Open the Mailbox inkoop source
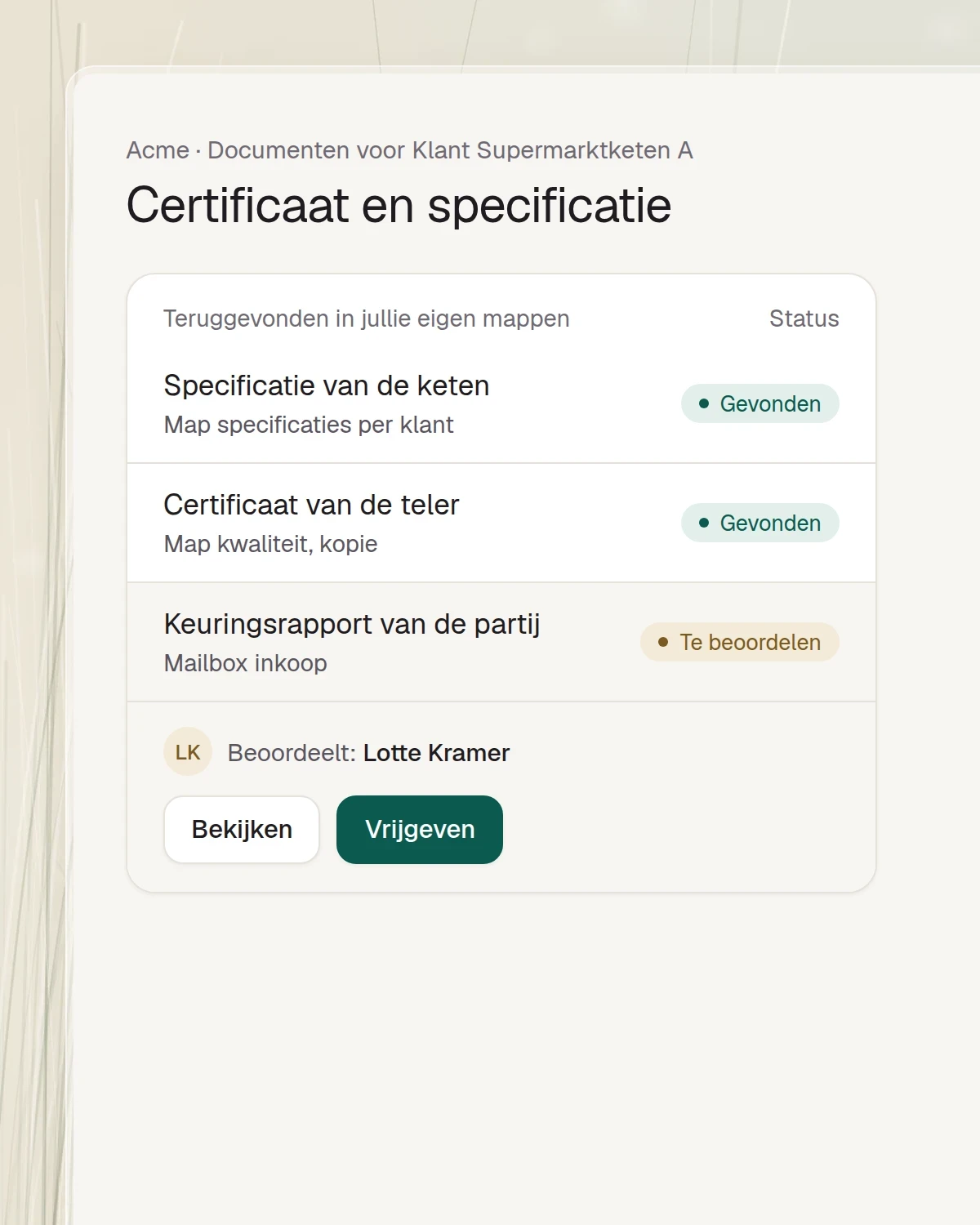980x1225 pixels. [246, 663]
